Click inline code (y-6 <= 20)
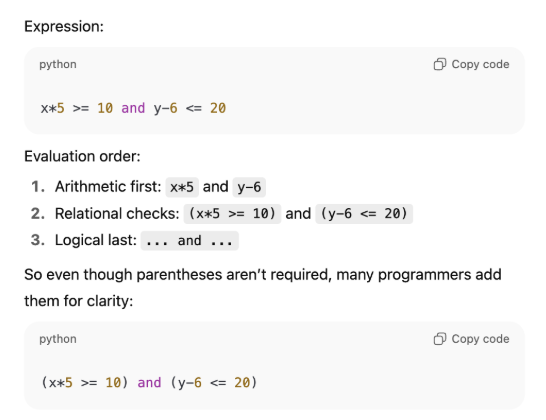The image size is (546, 420). click(364, 214)
